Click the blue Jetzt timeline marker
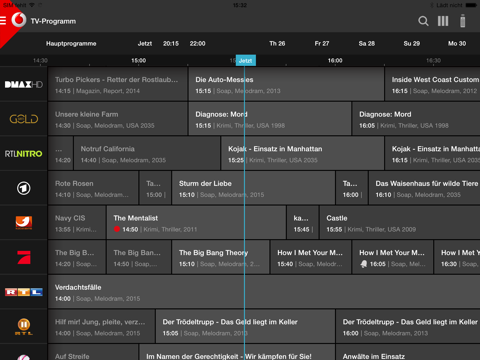Screen dimensions: 480x360 tap(246, 60)
